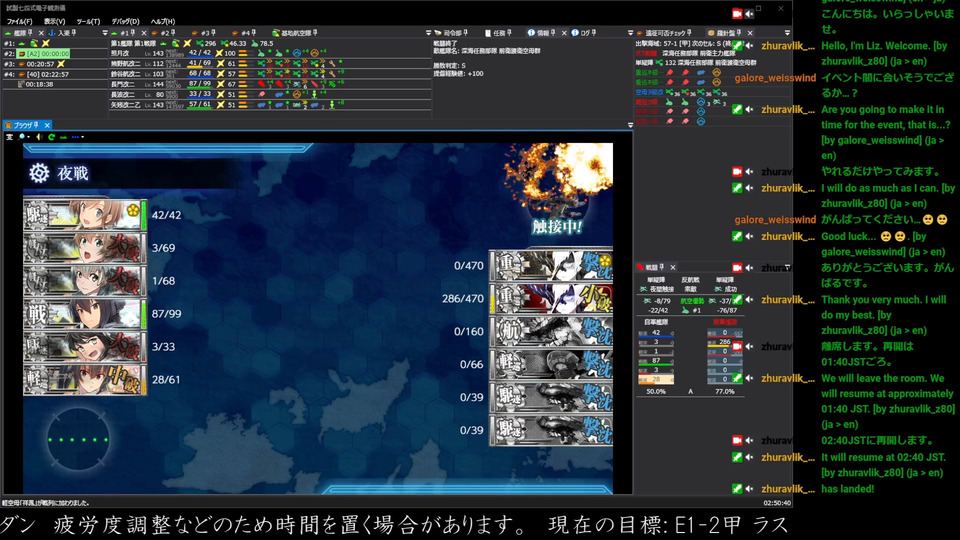Click the green sword icon beside Good luck
960x540 pixels.
[737, 236]
